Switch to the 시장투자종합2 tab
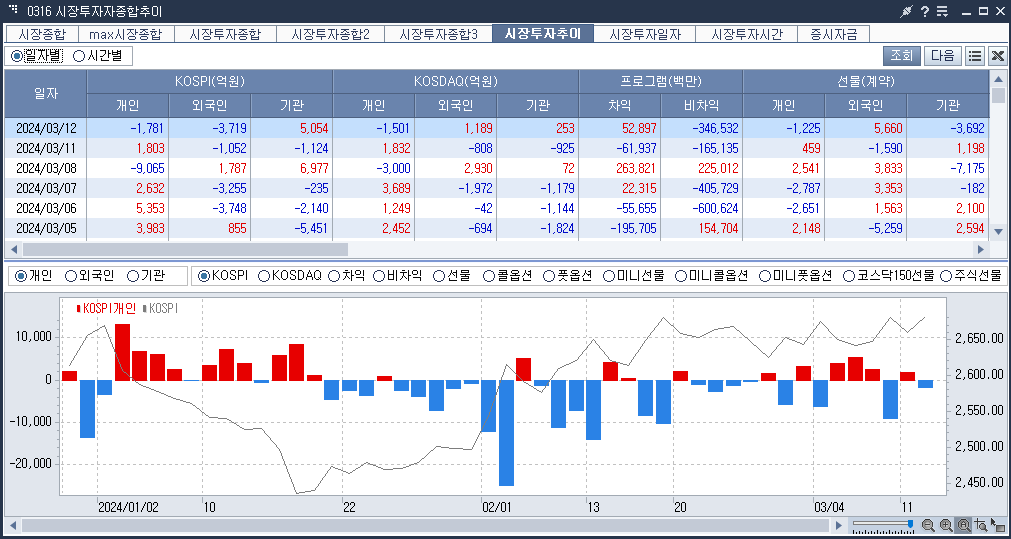 331,34
